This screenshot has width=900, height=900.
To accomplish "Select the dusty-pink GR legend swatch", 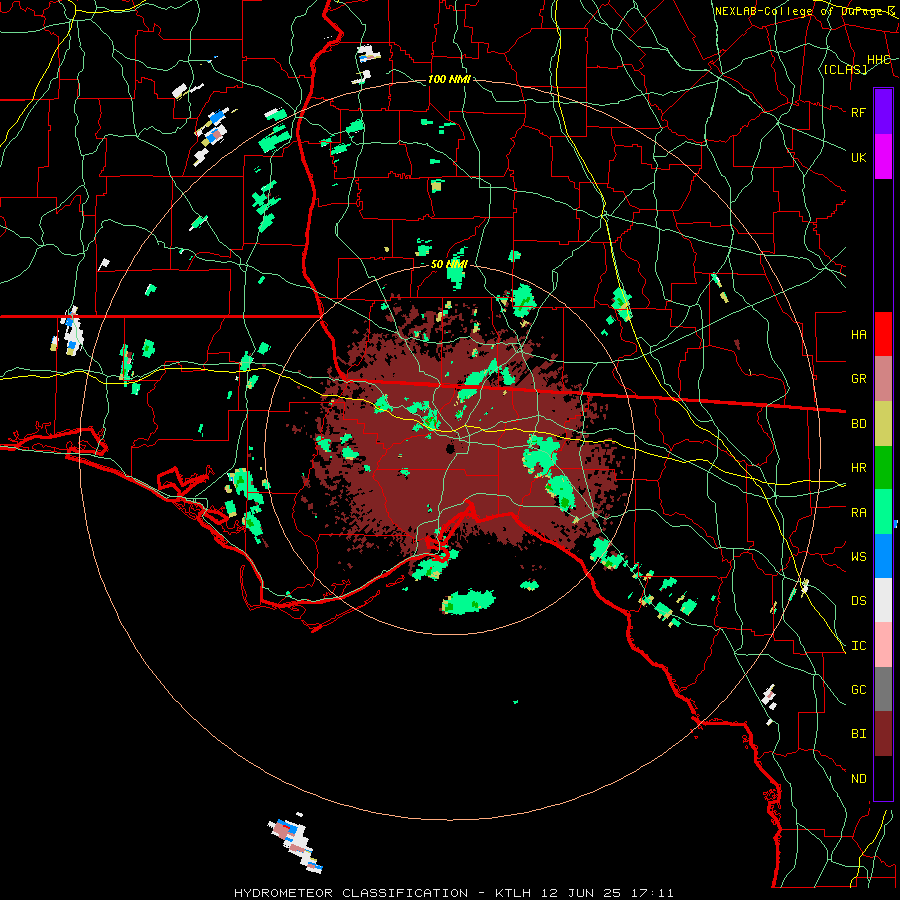I will [883, 379].
